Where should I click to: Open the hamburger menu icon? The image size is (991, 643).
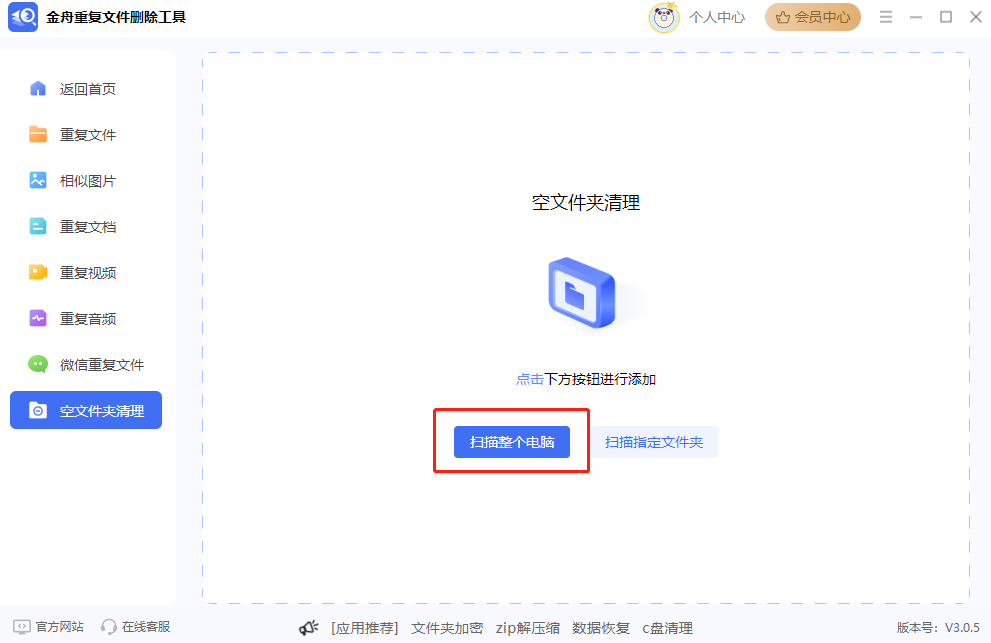click(x=886, y=17)
